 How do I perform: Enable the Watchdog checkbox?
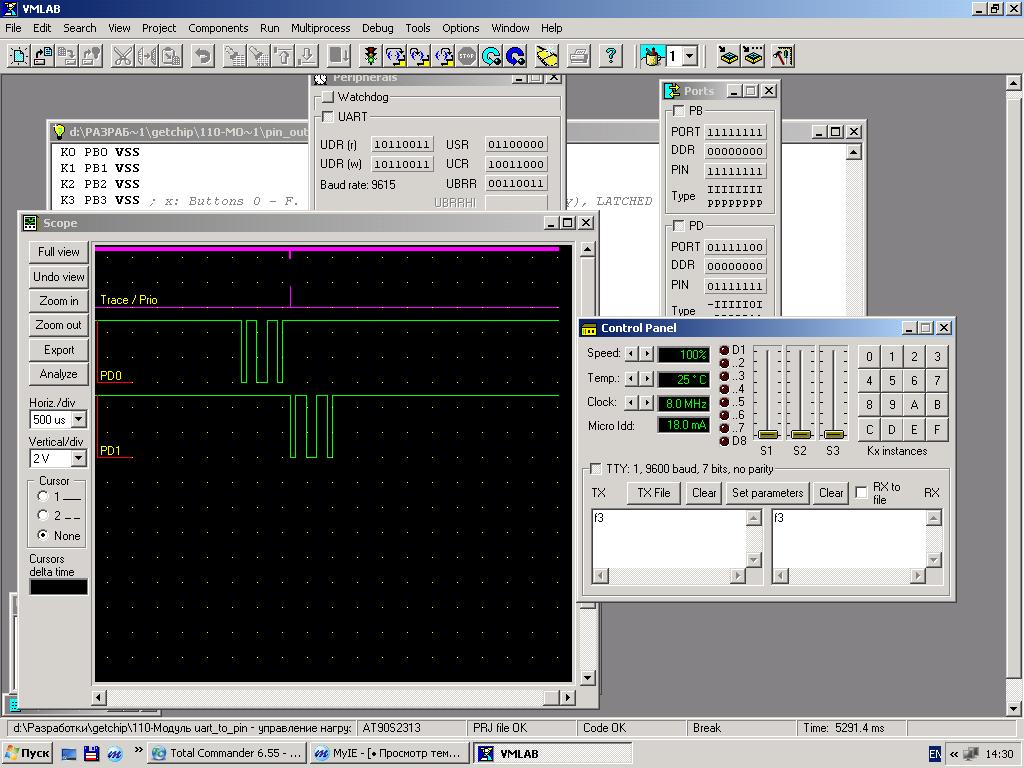pos(327,97)
